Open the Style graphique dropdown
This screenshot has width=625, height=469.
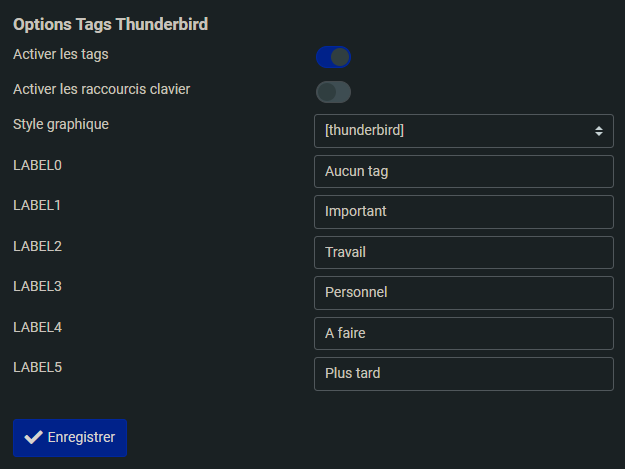coord(463,130)
